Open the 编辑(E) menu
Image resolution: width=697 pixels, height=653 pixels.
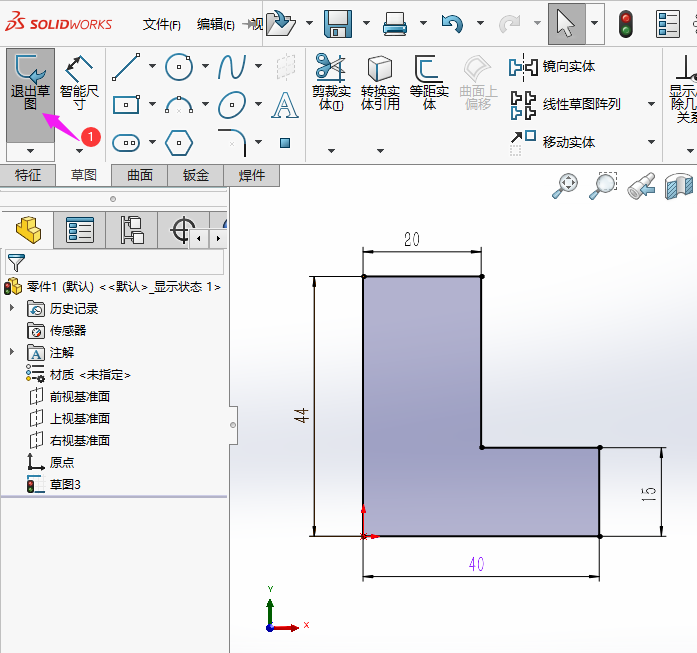point(216,24)
